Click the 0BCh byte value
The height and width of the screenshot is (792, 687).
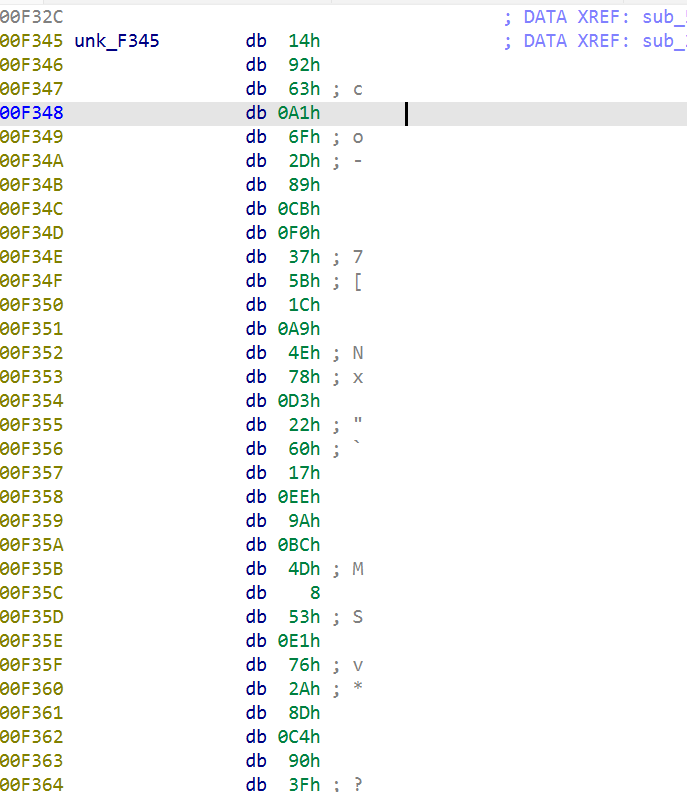coord(299,545)
